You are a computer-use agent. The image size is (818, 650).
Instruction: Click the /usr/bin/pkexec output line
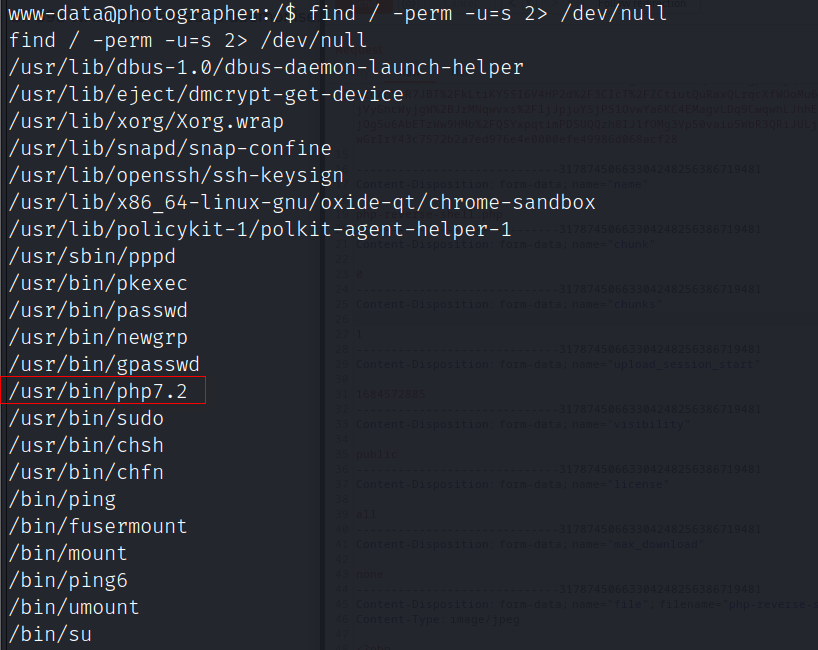[98, 283]
